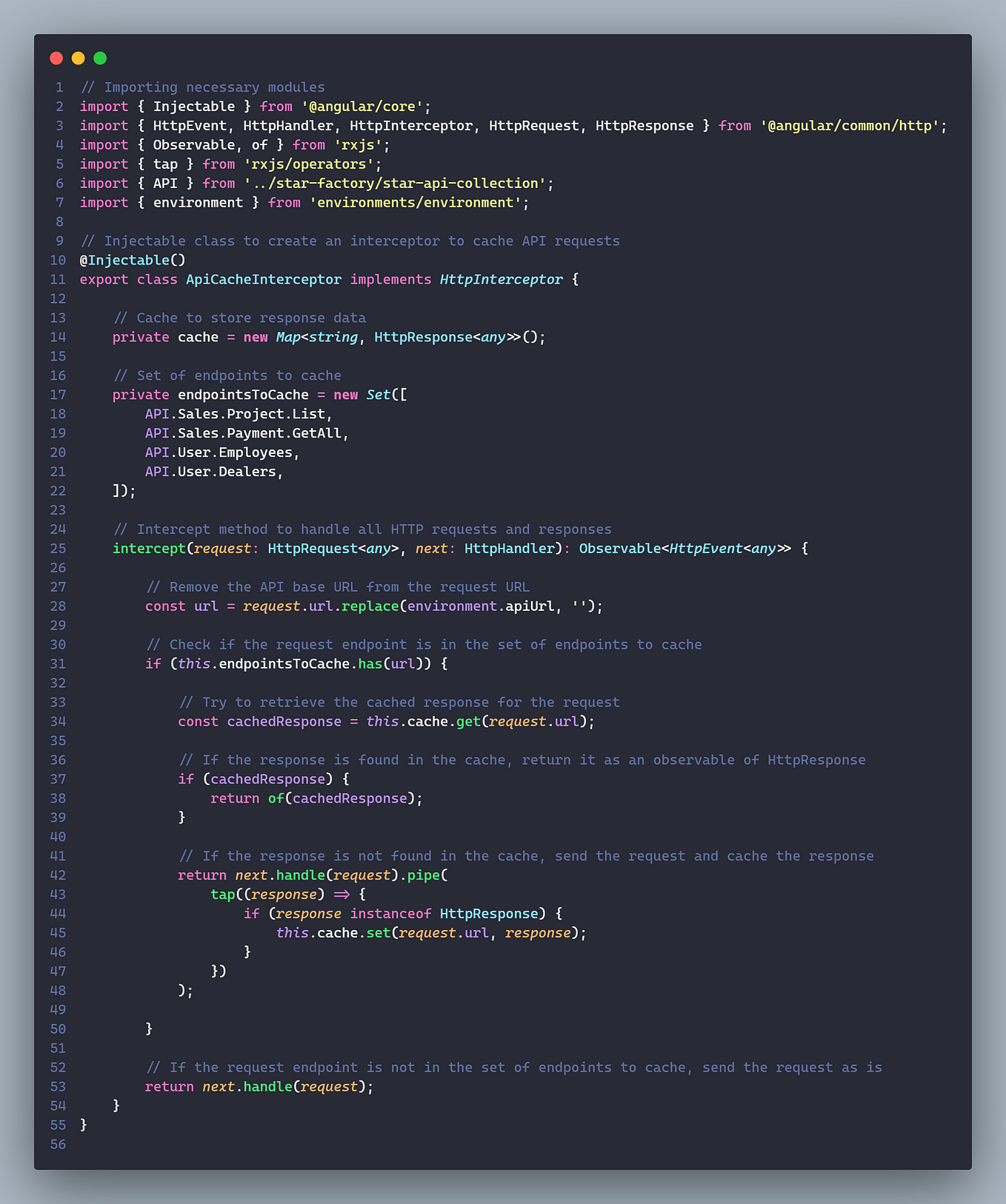Click the endpointsToCache property declaration
Image resolution: width=1006 pixels, height=1204 pixels.
(243, 395)
